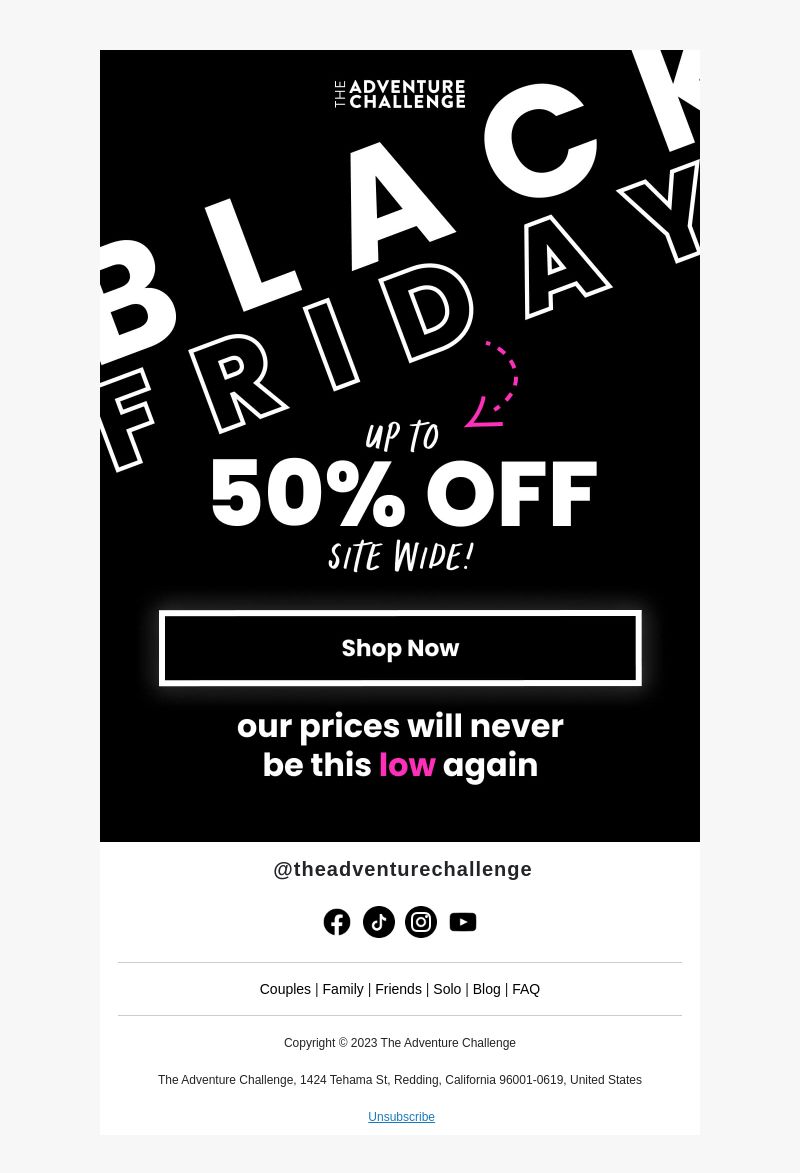Open the Instagram social icon
Viewport: 800px width, 1173px height.
click(x=421, y=922)
